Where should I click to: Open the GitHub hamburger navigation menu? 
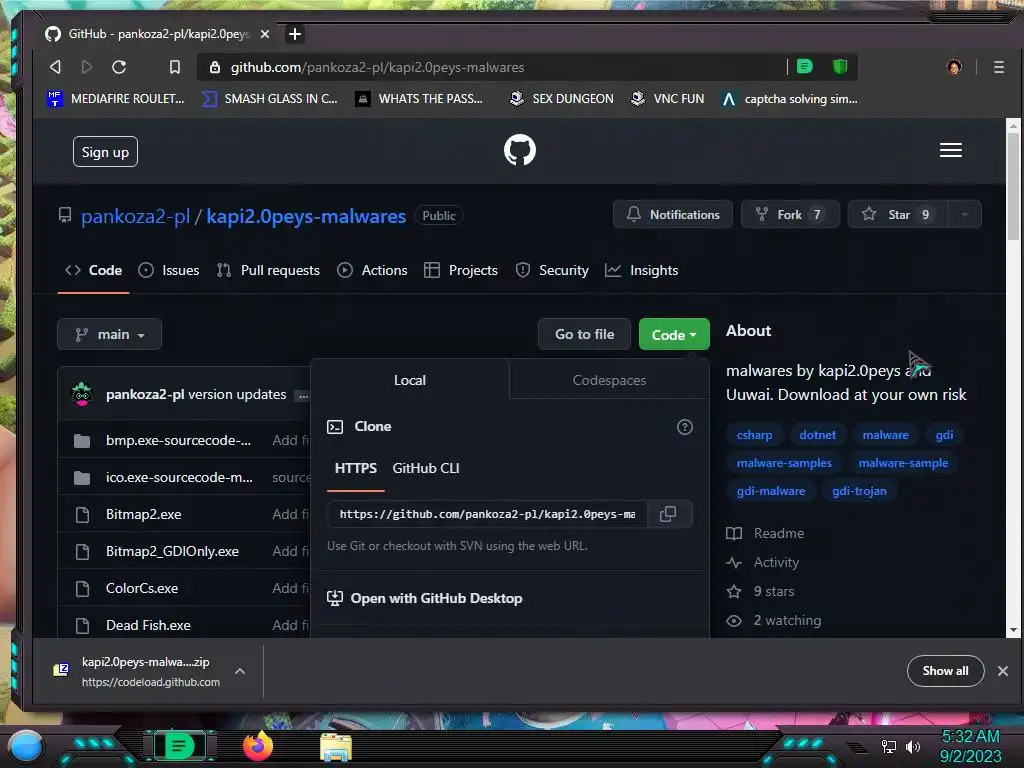[950, 150]
